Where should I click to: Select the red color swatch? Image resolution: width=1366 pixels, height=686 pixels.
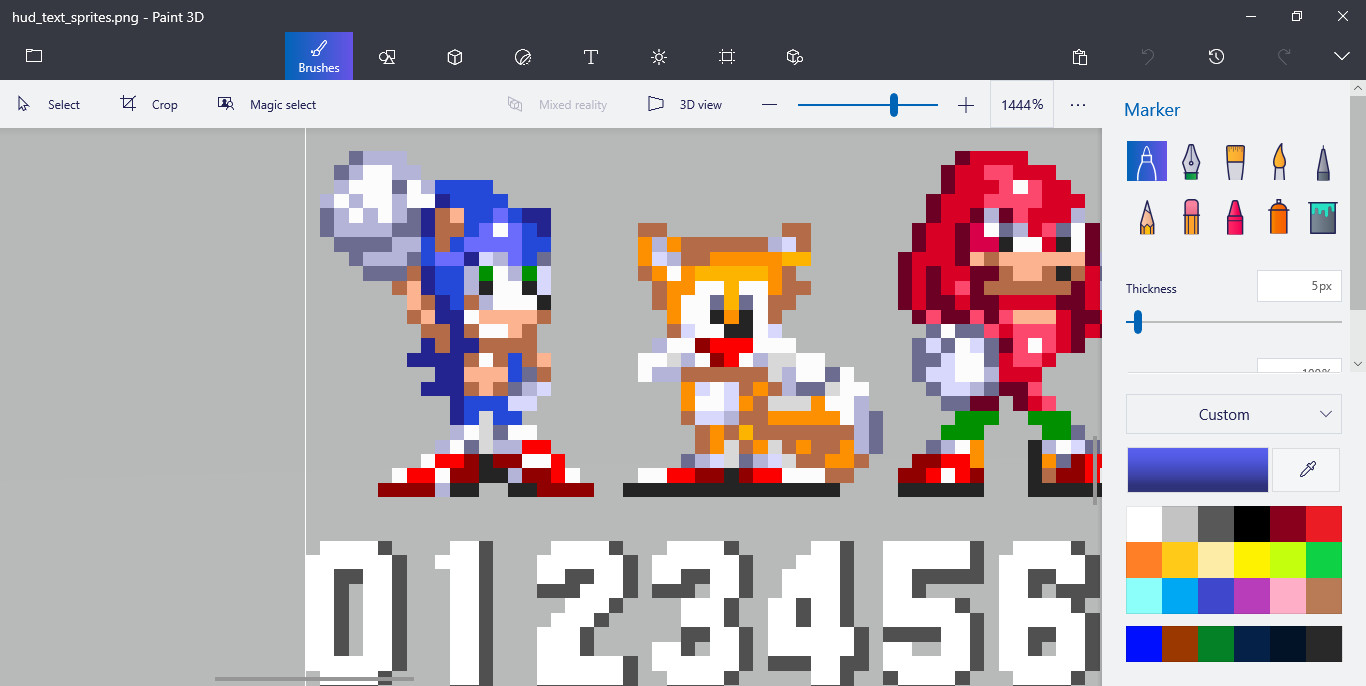click(x=1322, y=523)
